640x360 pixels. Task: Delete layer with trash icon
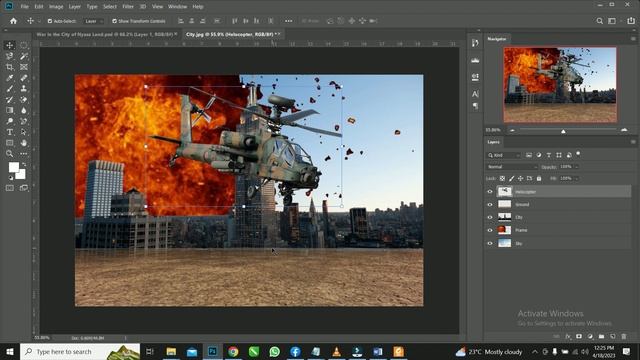624,337
